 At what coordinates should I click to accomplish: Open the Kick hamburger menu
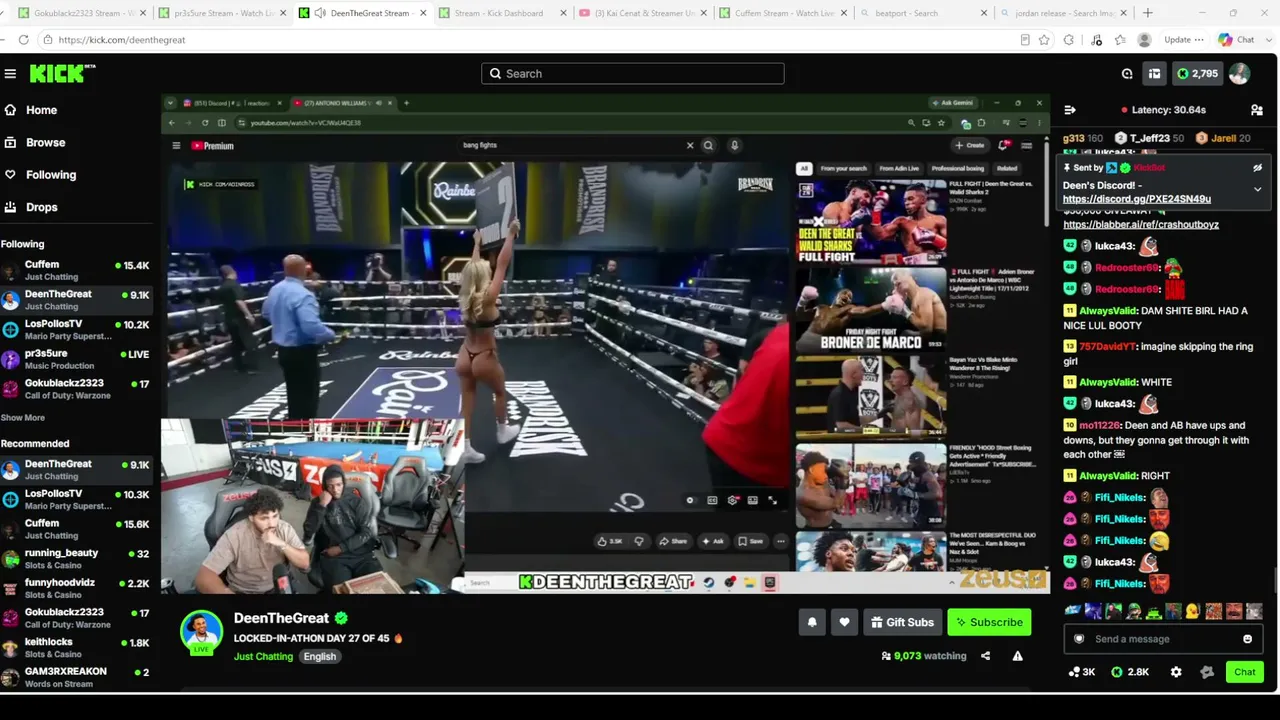pos(10,74)
